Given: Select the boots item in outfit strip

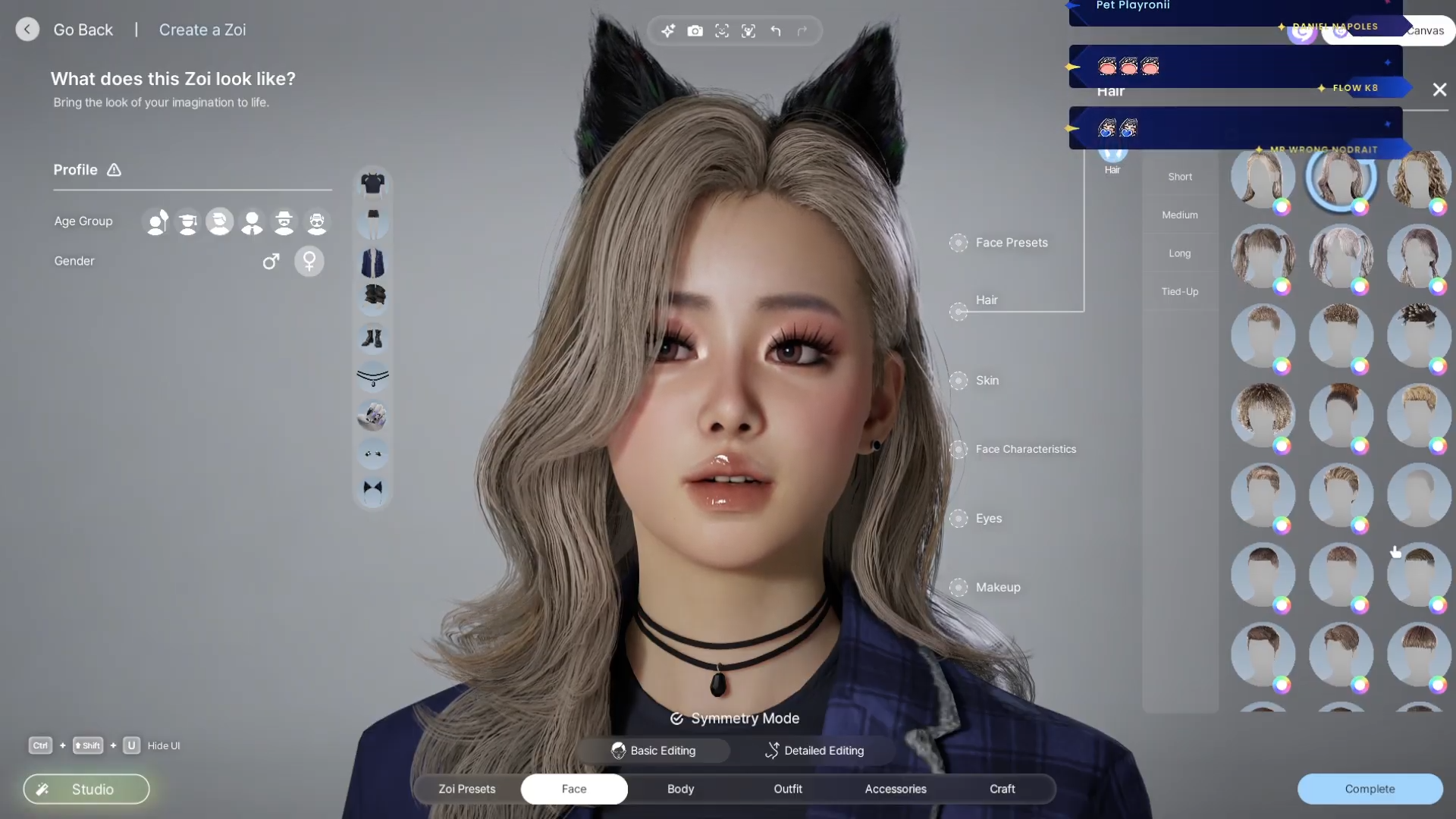Looking at the screenshot, I should click(372, 338).
